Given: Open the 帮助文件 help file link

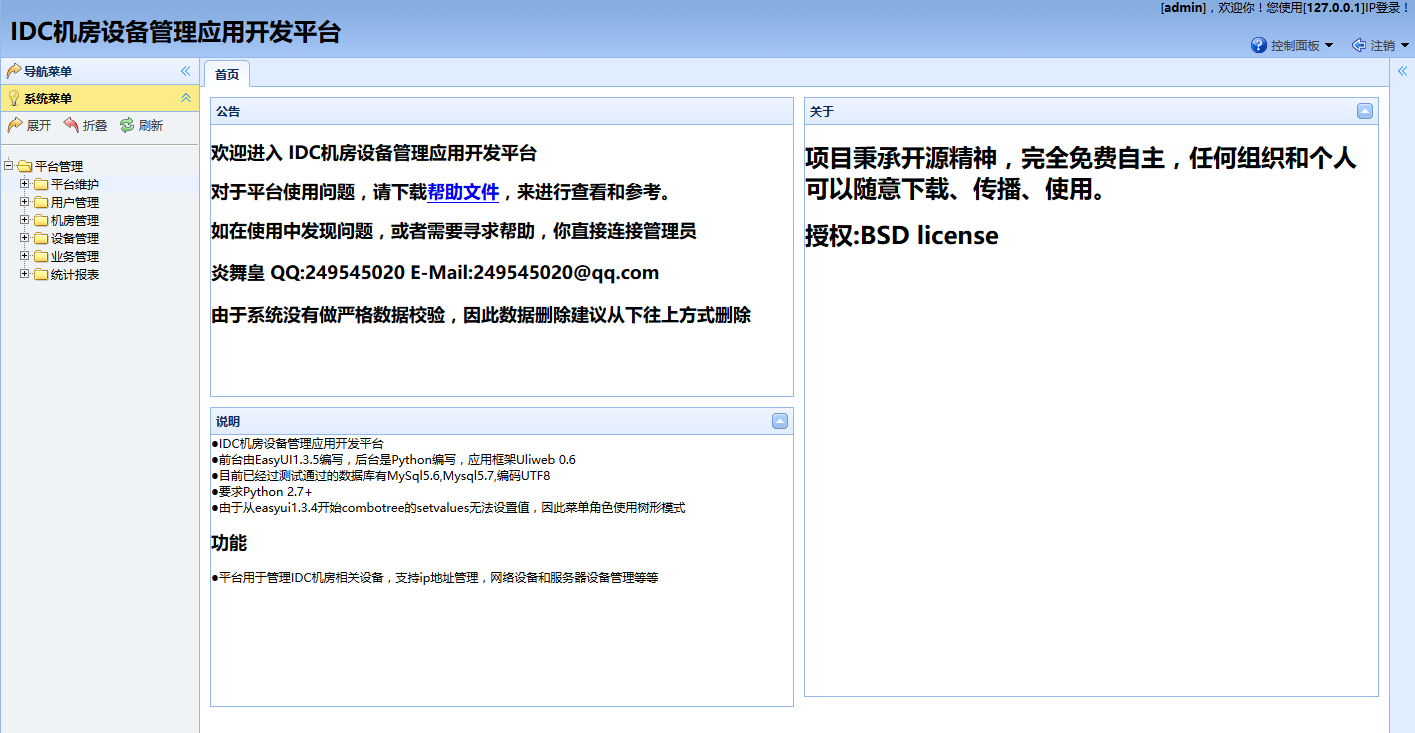Looking at the screenshot, I should (x=463, y=192).
